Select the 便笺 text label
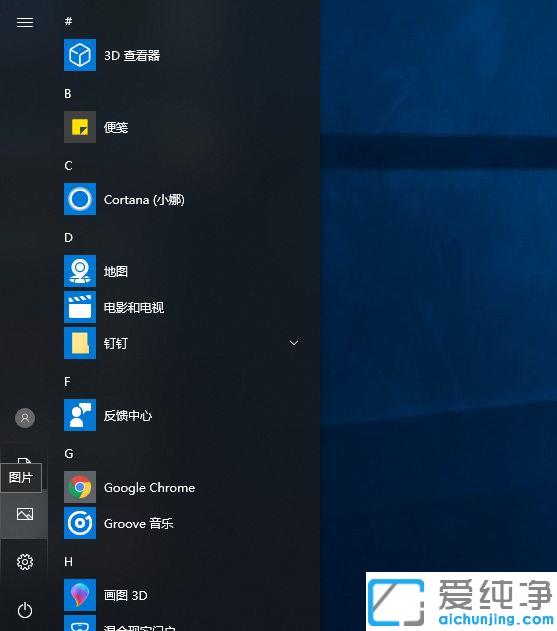 116,128
